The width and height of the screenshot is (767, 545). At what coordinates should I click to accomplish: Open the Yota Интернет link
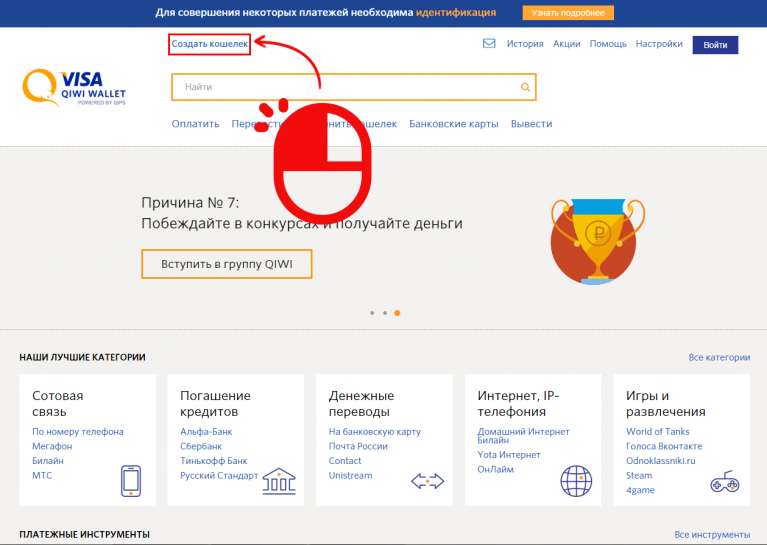pyautogui.click(x=509, y=455)
